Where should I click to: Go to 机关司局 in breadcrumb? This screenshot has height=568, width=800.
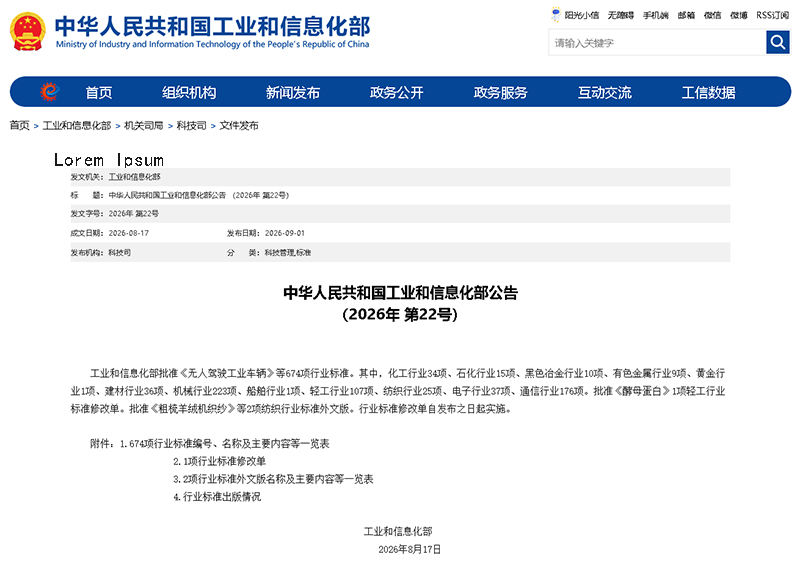click(x=144, y=126)
